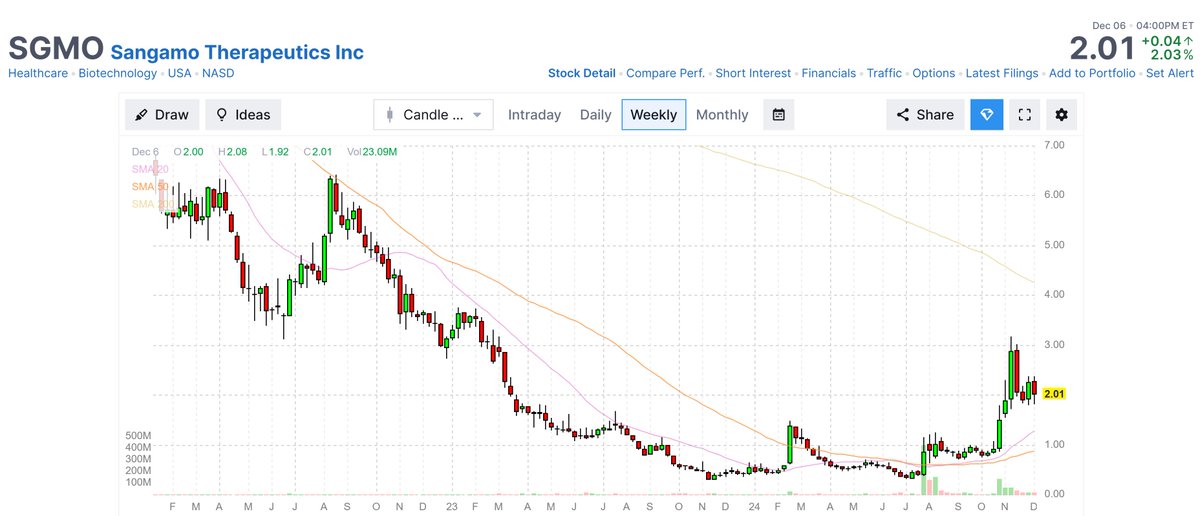Click the lightbulb icon on Ideas button
The image size is (1200, 516).
point(222,115)
